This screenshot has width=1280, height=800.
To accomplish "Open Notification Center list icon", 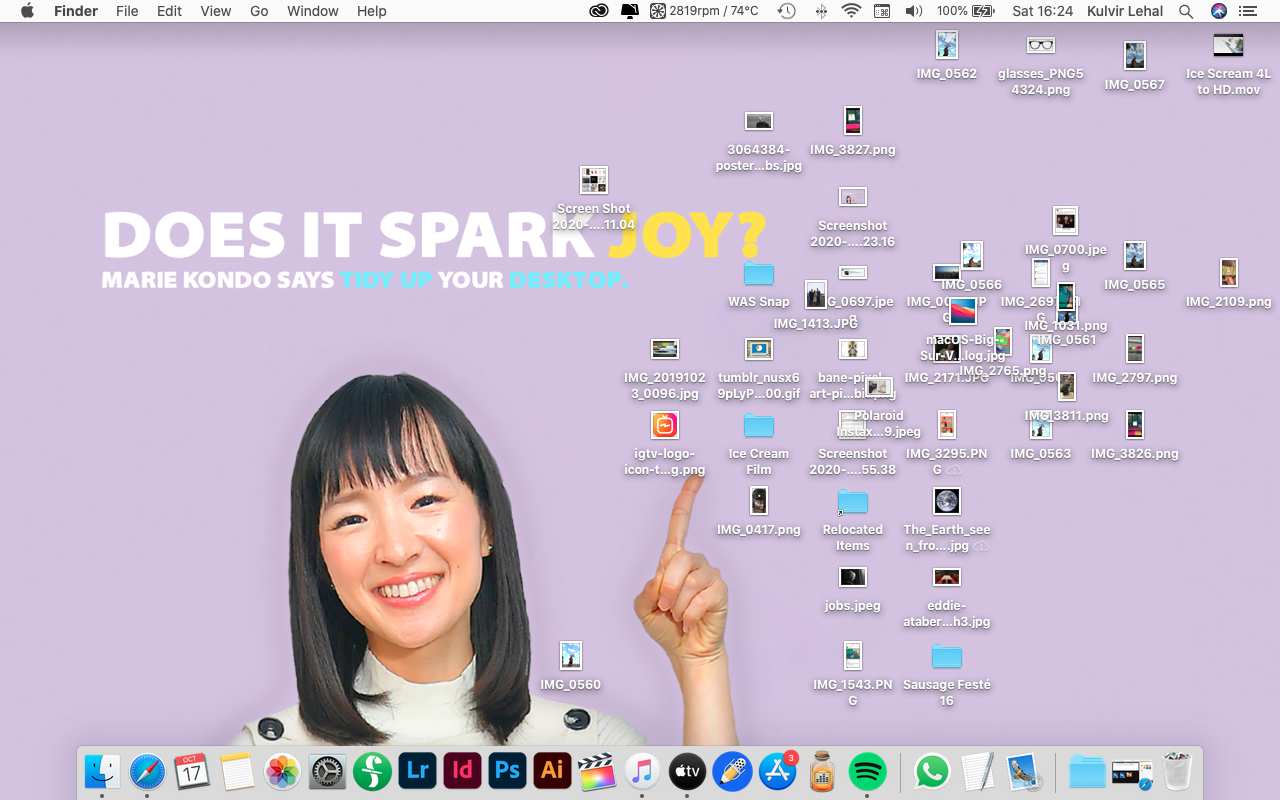I will (x=1248, y=11).
